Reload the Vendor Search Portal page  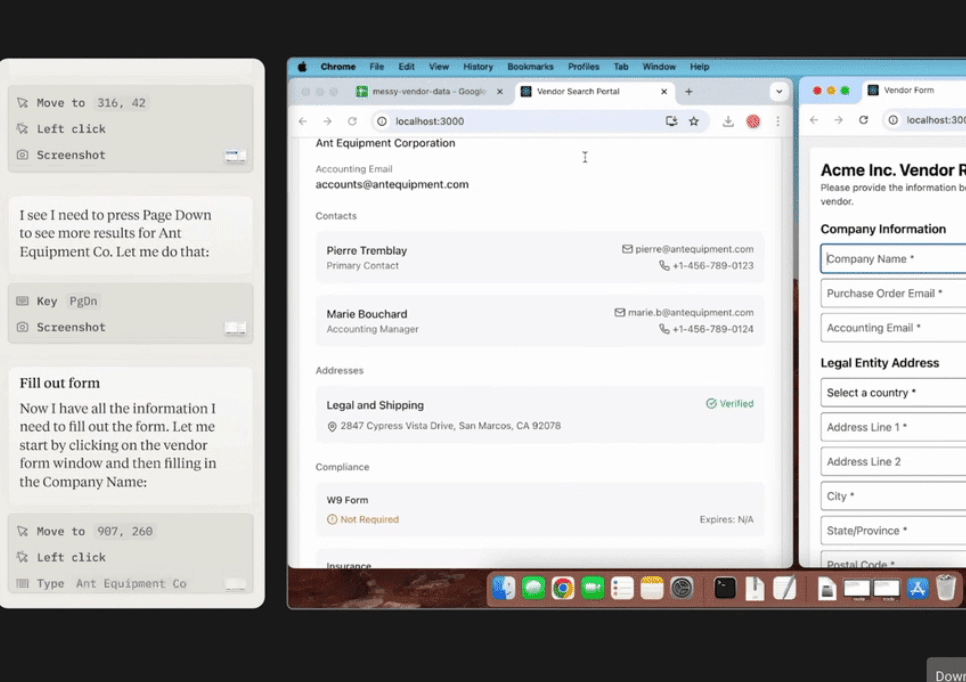pos(352,121)
